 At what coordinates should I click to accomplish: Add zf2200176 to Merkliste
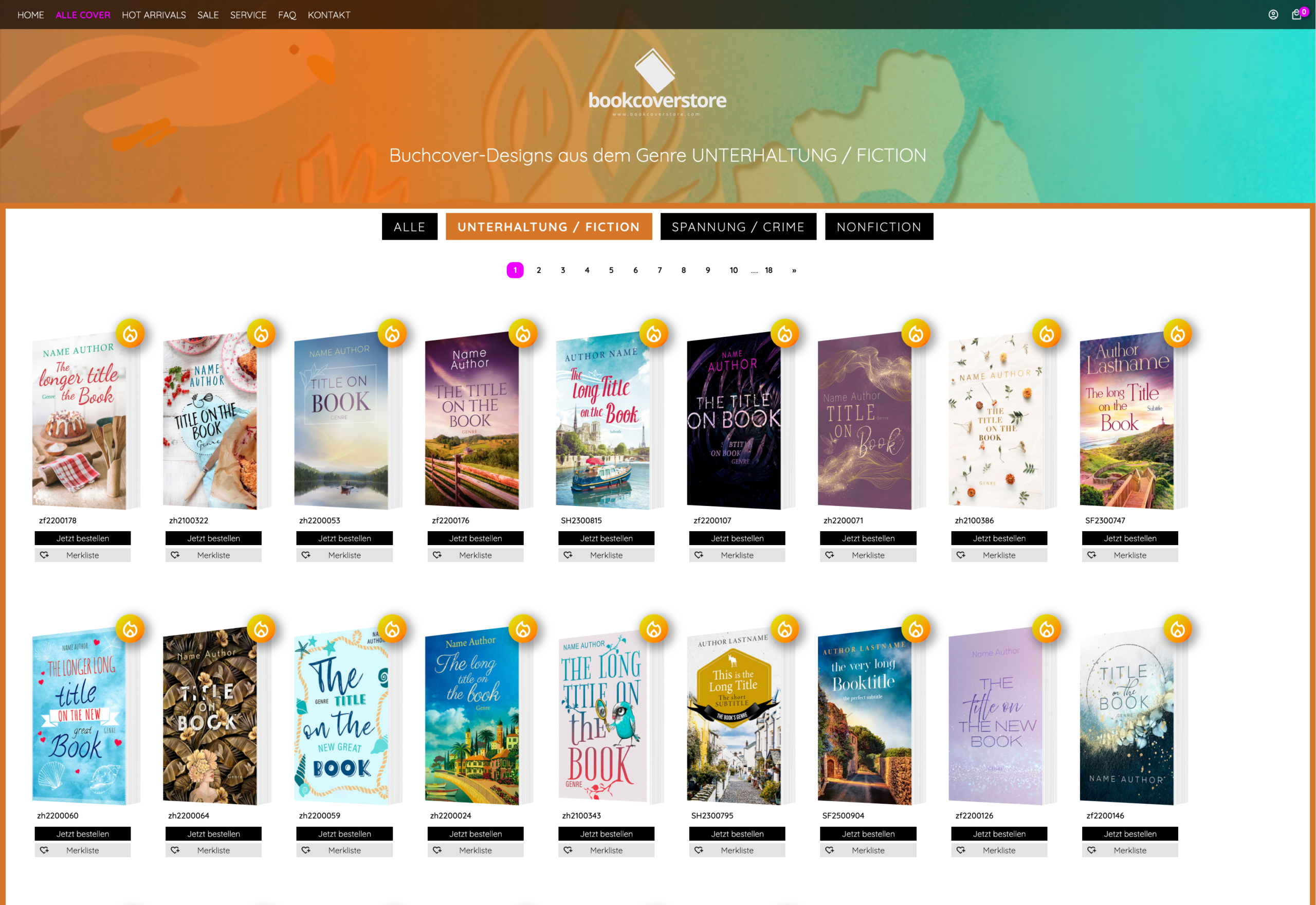coord(475,555)
